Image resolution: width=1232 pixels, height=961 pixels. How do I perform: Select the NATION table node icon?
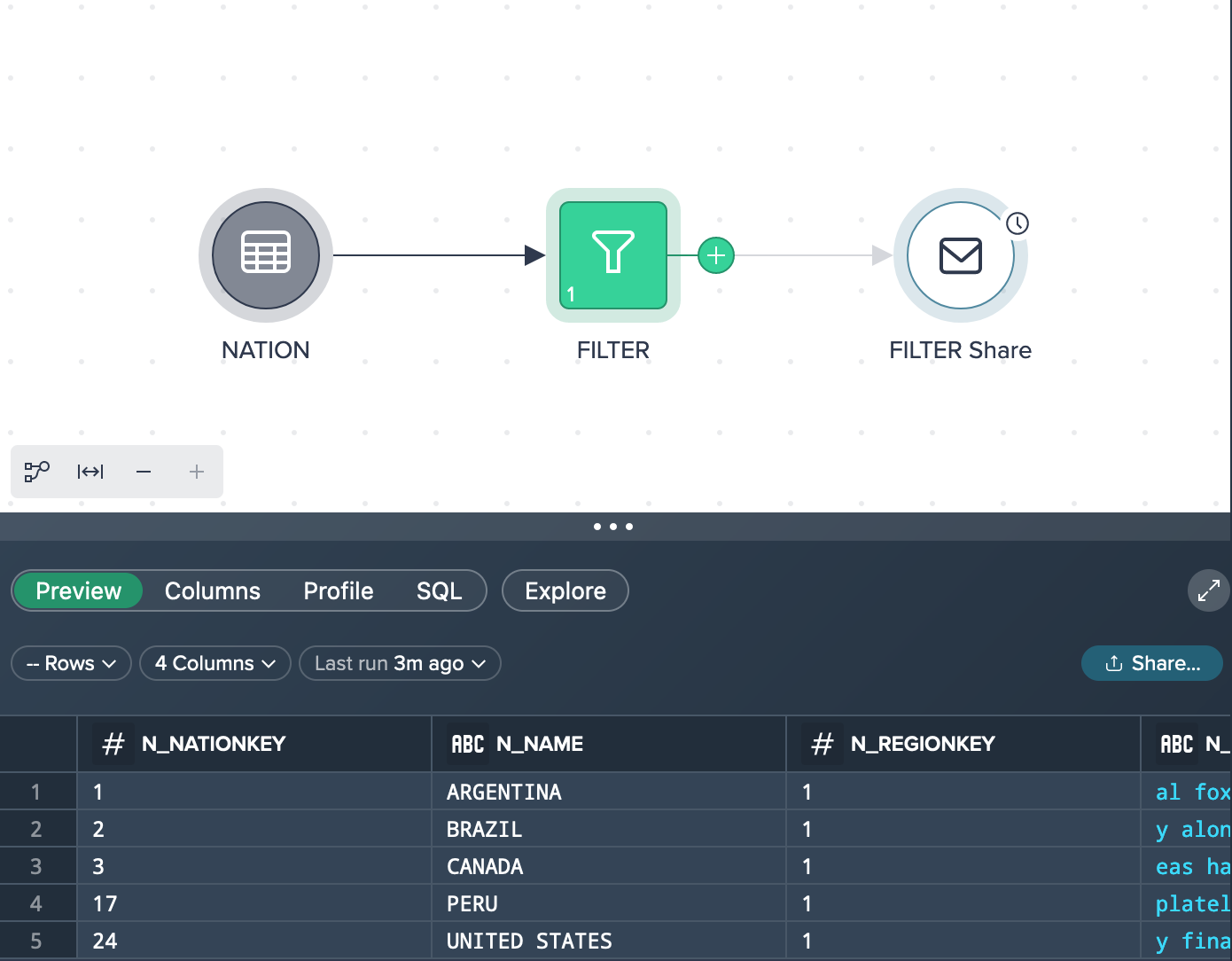[265, 255]
